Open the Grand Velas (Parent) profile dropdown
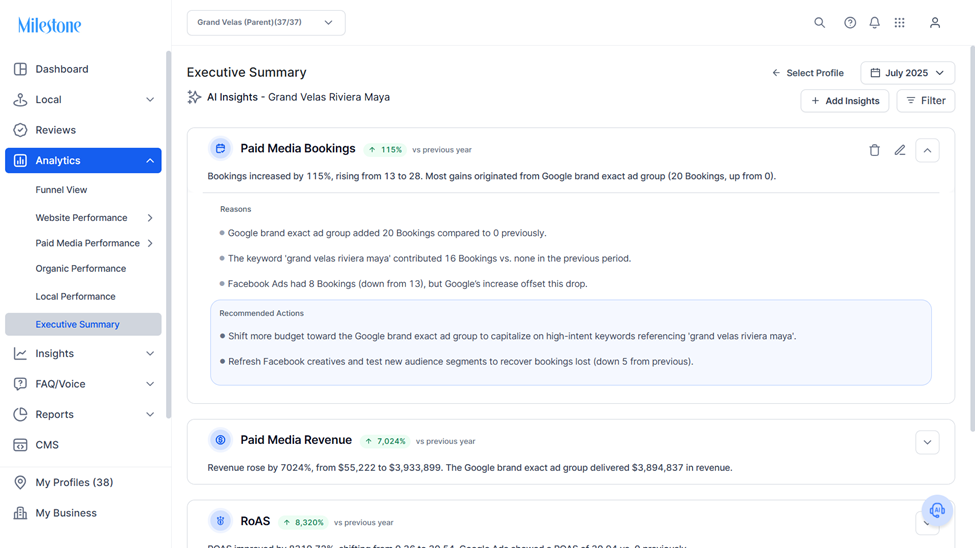Screen dimensions: 975x548 tap(266, 23)
